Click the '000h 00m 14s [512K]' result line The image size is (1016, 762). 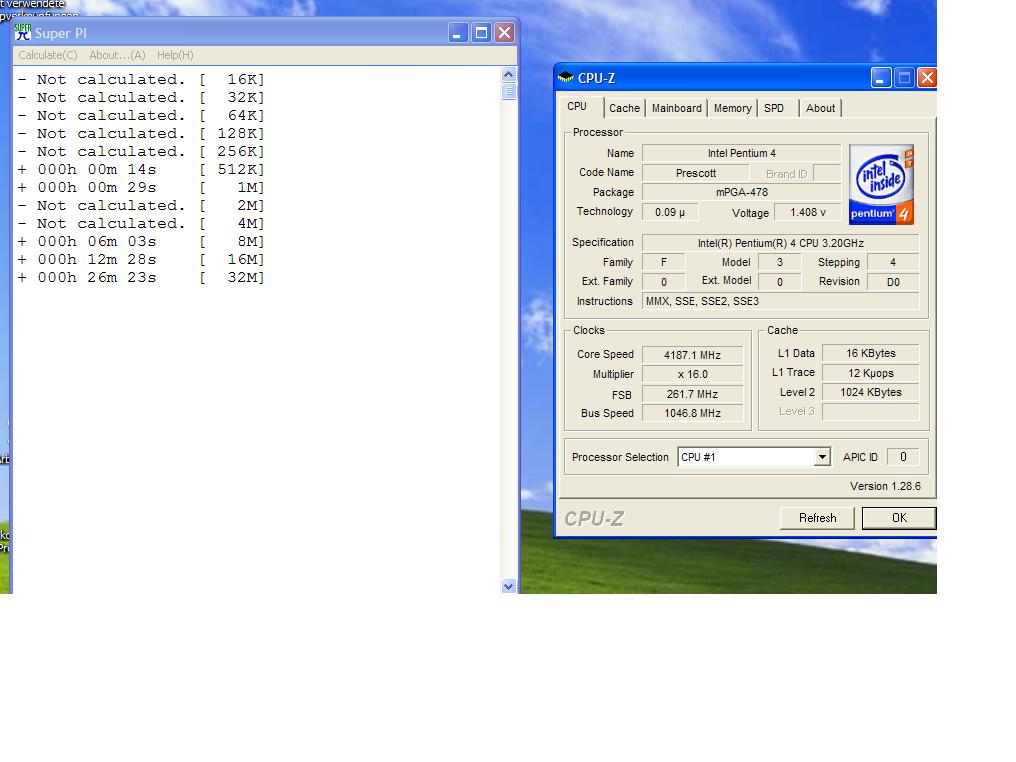[141, 169]
